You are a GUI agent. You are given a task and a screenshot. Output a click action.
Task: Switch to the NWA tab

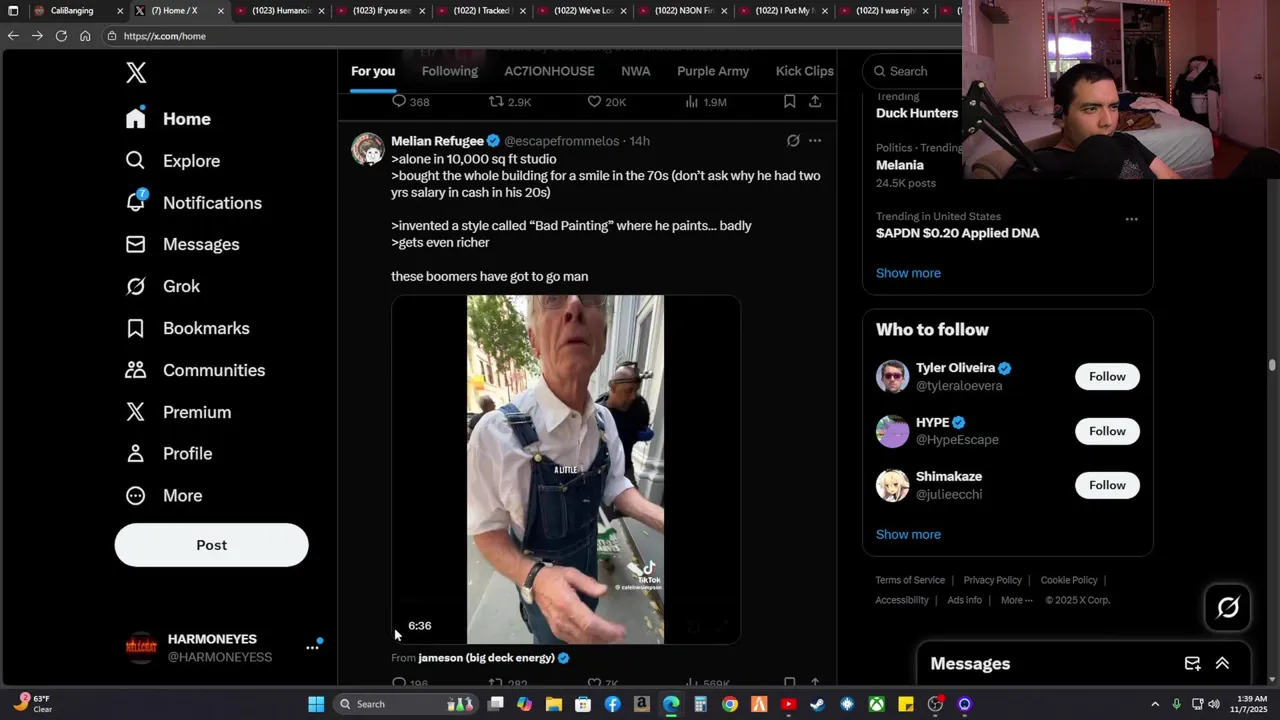[x=636, y=71]
